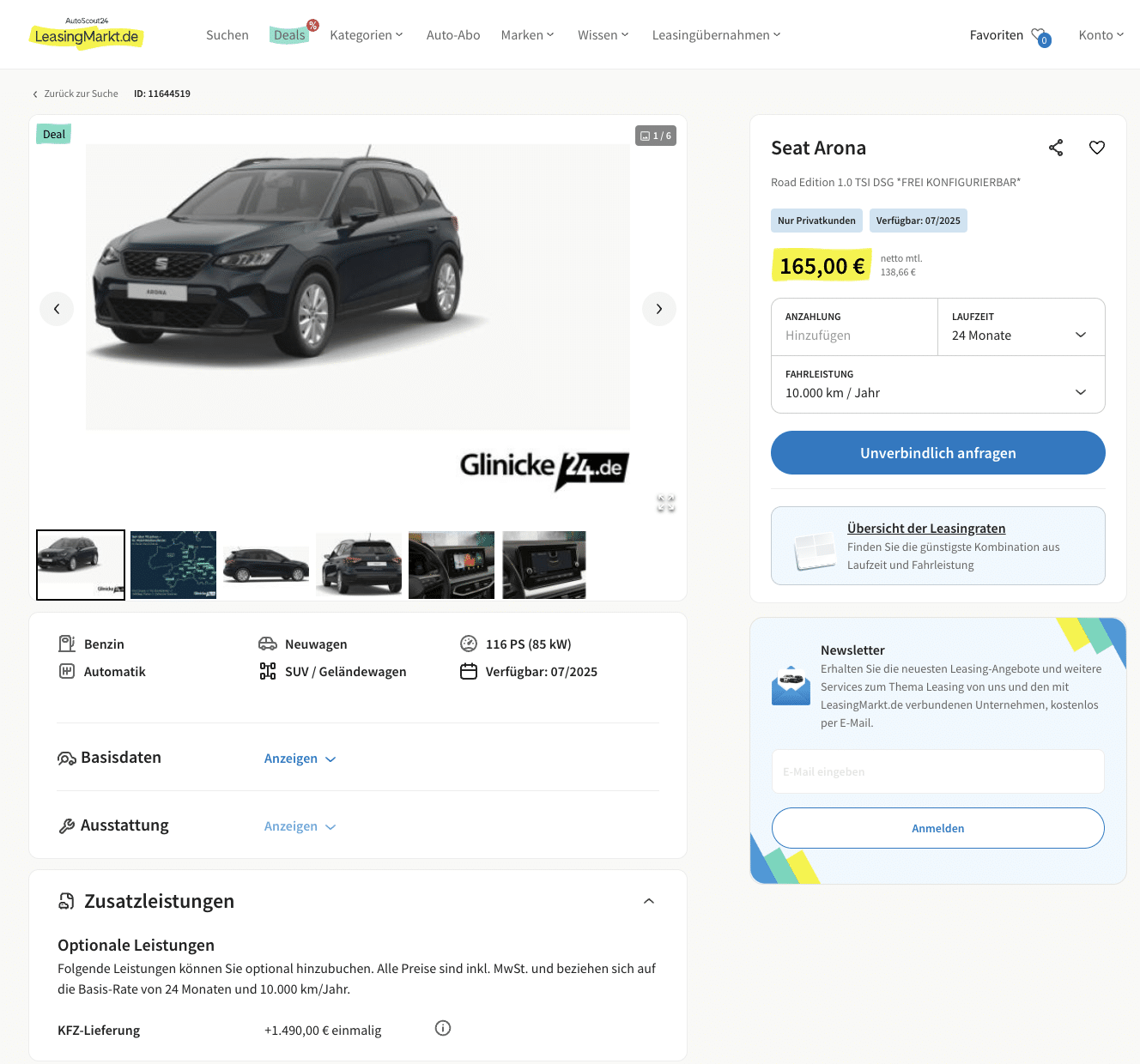Screen dimensions: 1140x1064
Task: Open Favoriten in header
Action: pos(997,35)
